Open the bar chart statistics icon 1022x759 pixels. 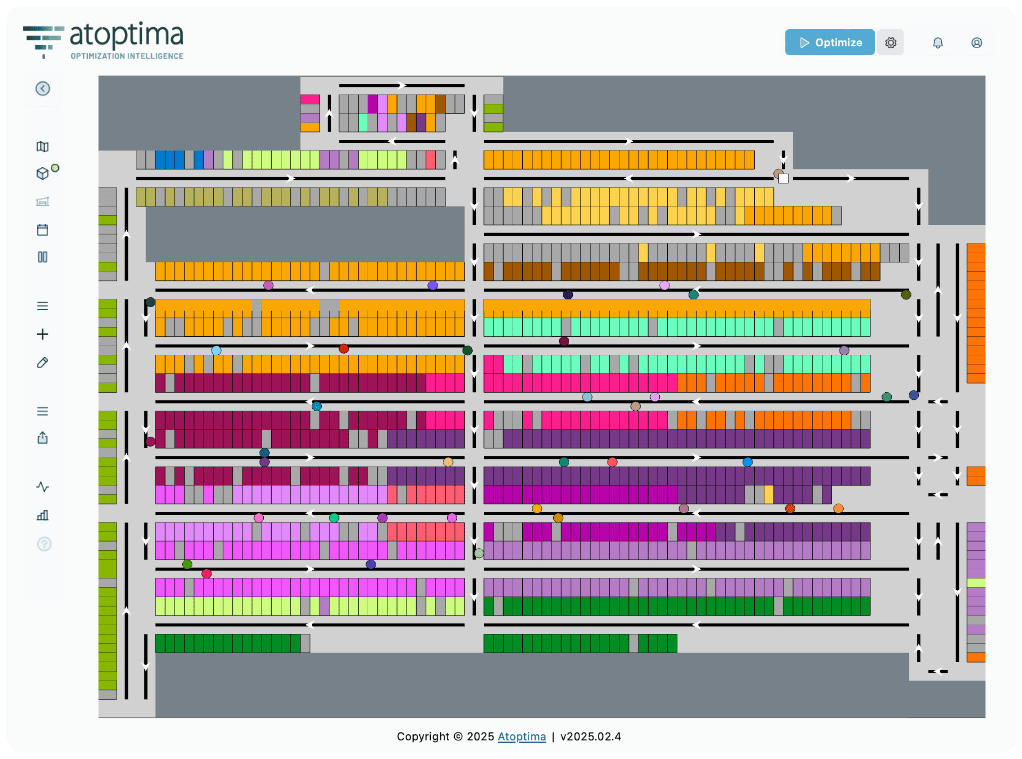pyautogui.click(x=42, y=515)
